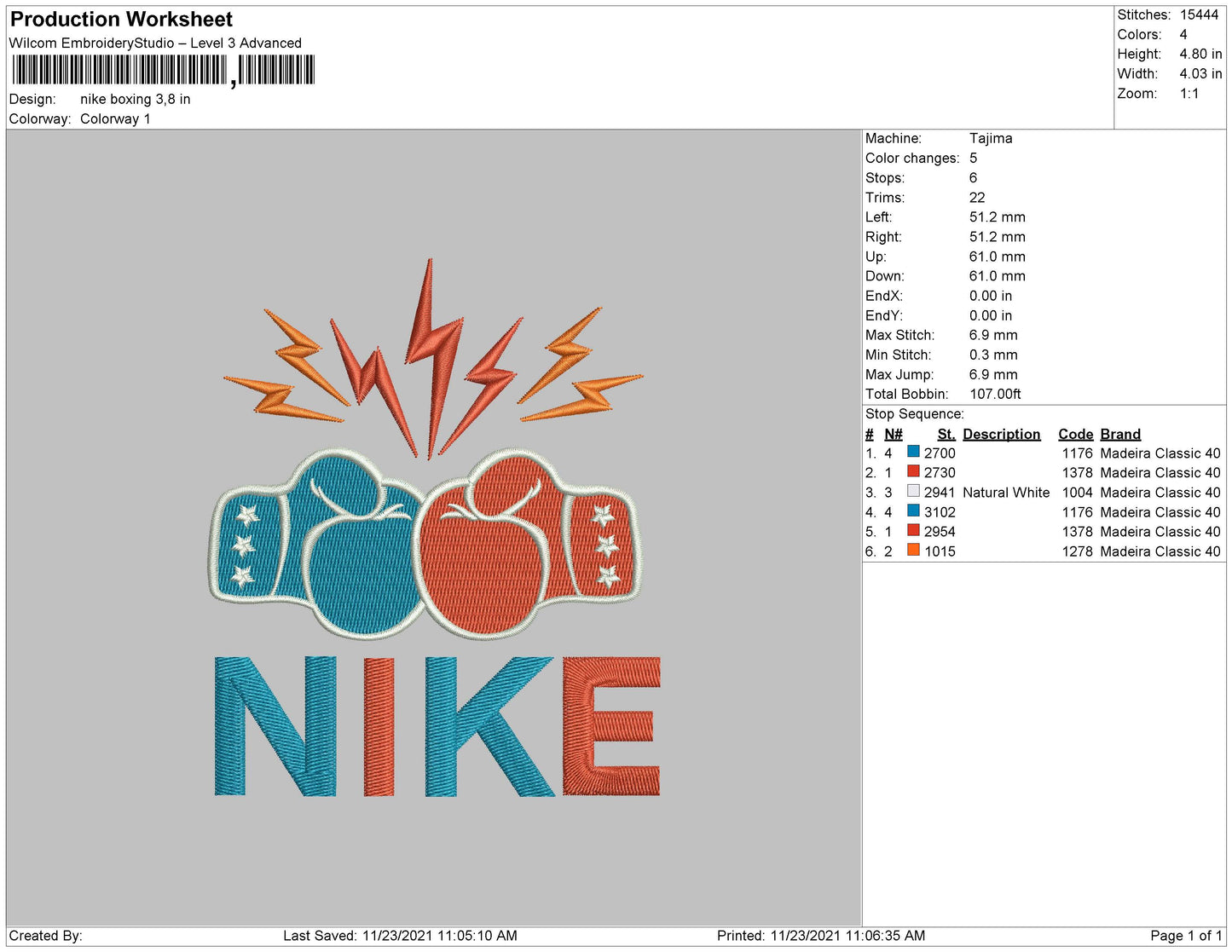This screenshot has height=952, width=1232.
Task: Click the Down value '61.0 mm'
Action: tap(998, 275)
